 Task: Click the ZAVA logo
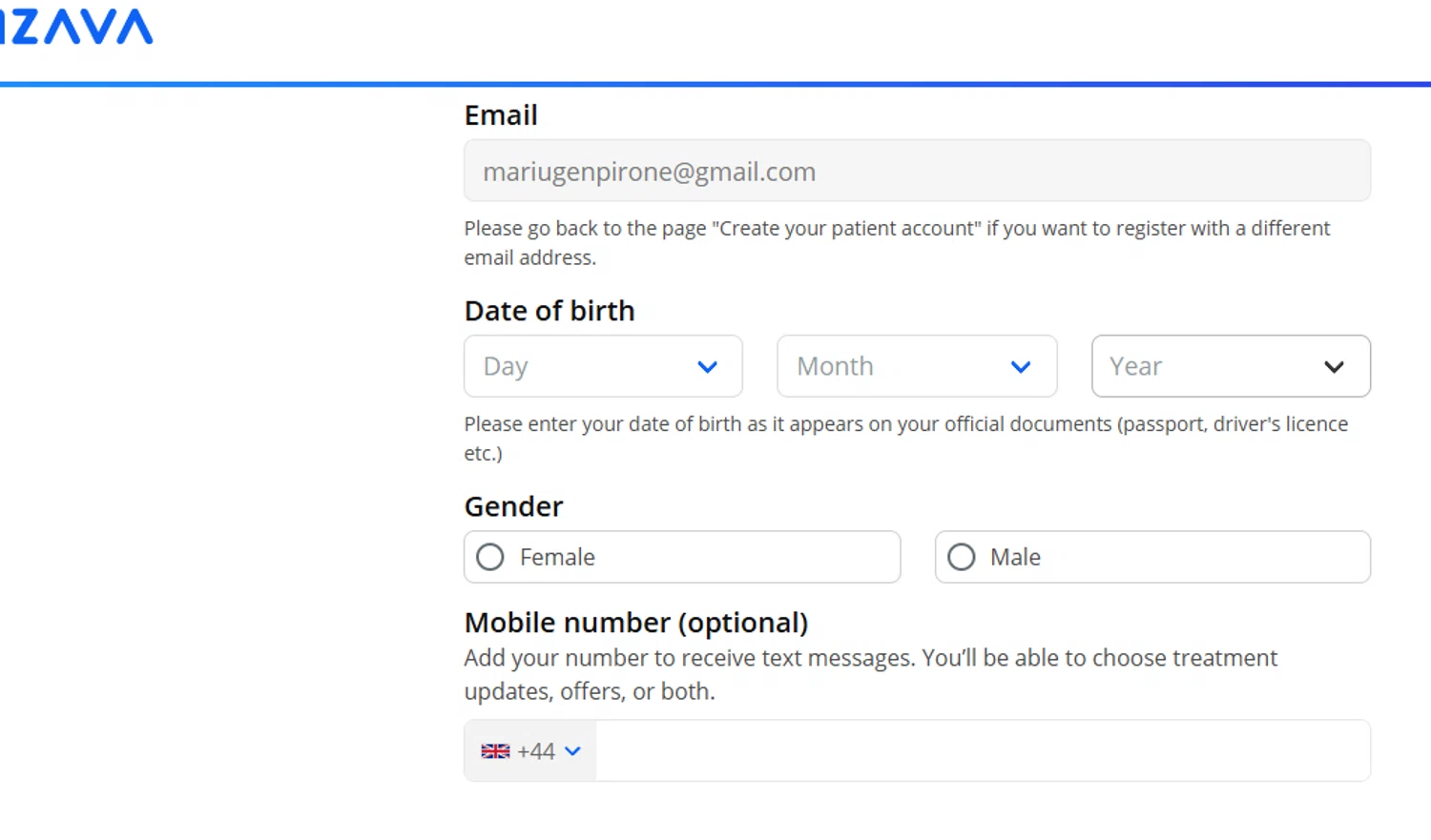point(76,27)
